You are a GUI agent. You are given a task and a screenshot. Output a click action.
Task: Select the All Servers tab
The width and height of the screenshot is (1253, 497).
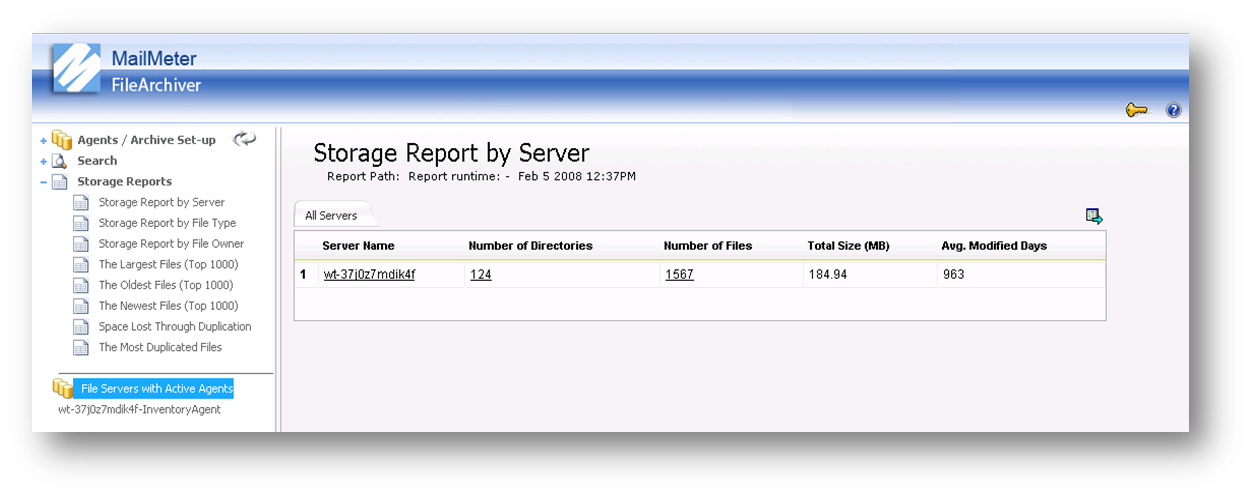331,215
